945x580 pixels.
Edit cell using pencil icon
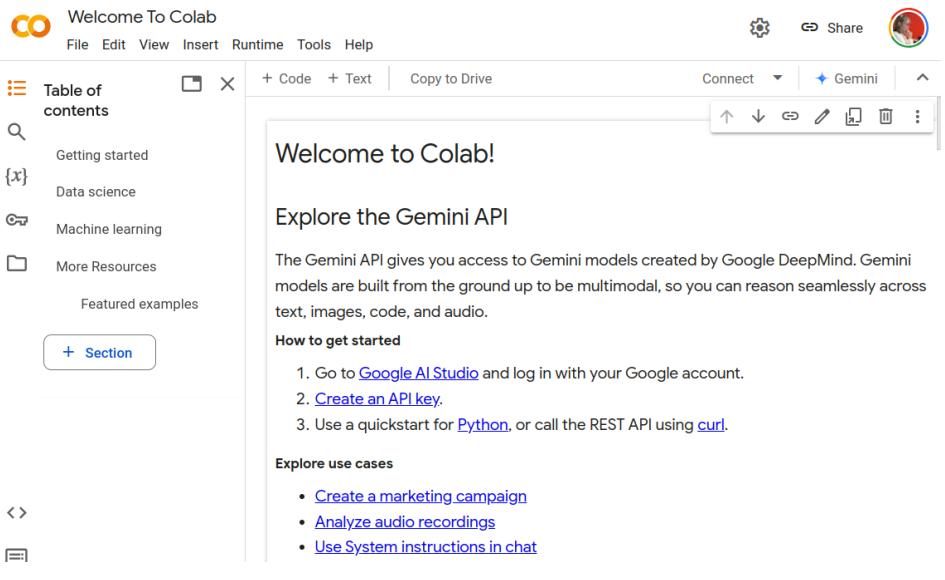point(822,117)
